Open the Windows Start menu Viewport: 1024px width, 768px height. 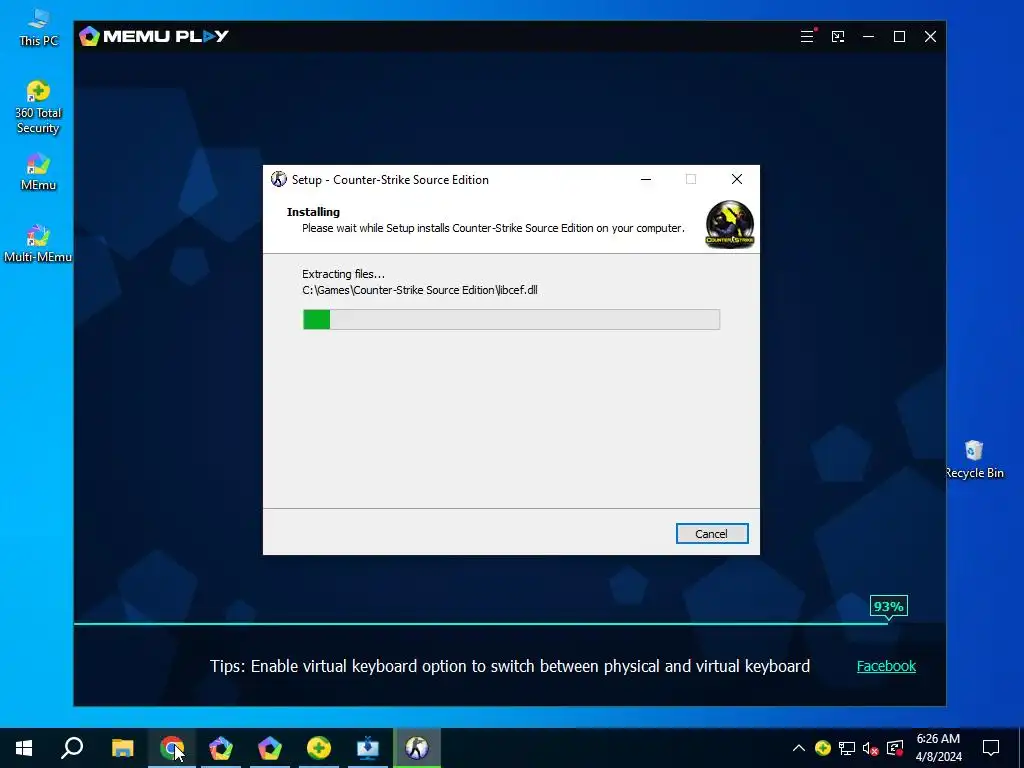(24, 748)
